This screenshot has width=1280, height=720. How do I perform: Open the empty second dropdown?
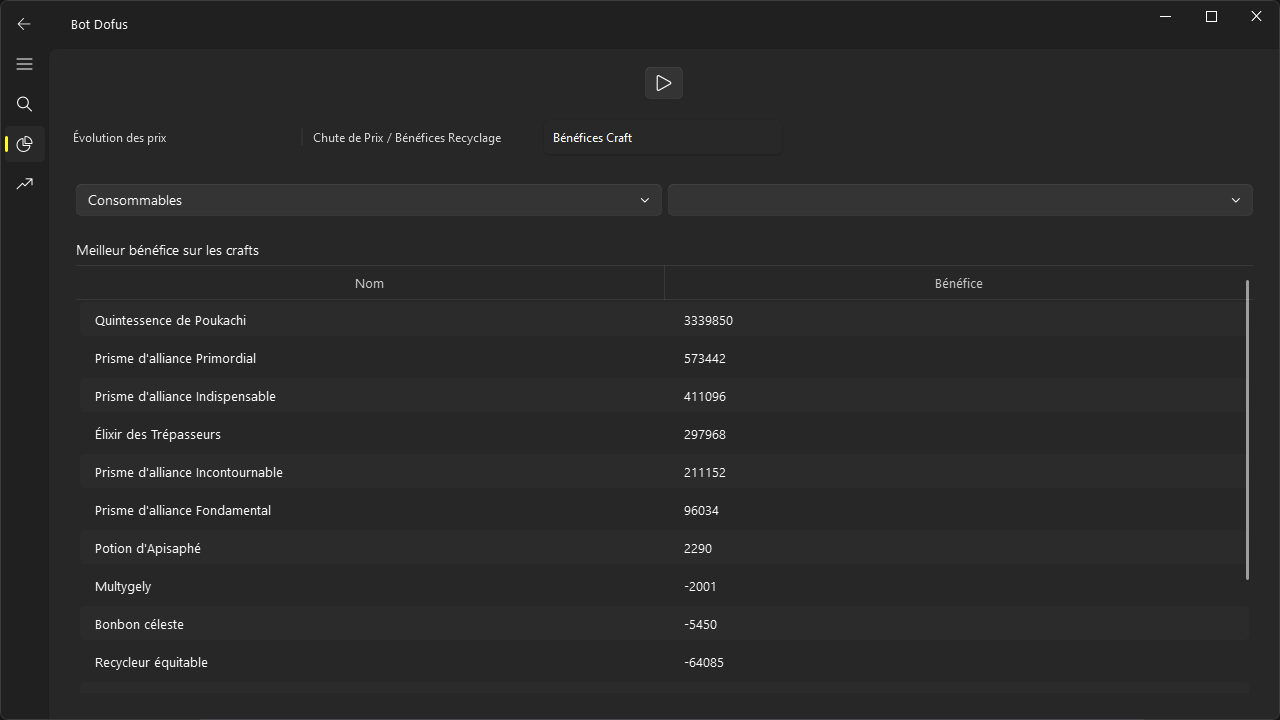[x=960, y=200]
